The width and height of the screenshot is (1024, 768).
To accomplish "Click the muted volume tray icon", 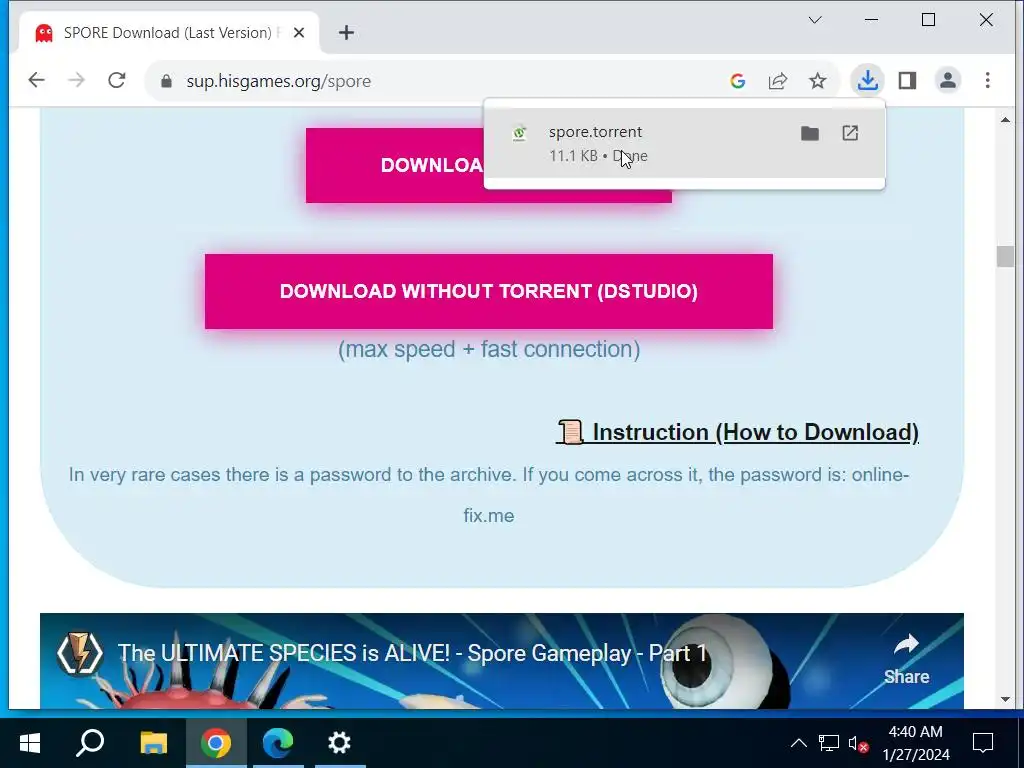I will click(859, 743).
